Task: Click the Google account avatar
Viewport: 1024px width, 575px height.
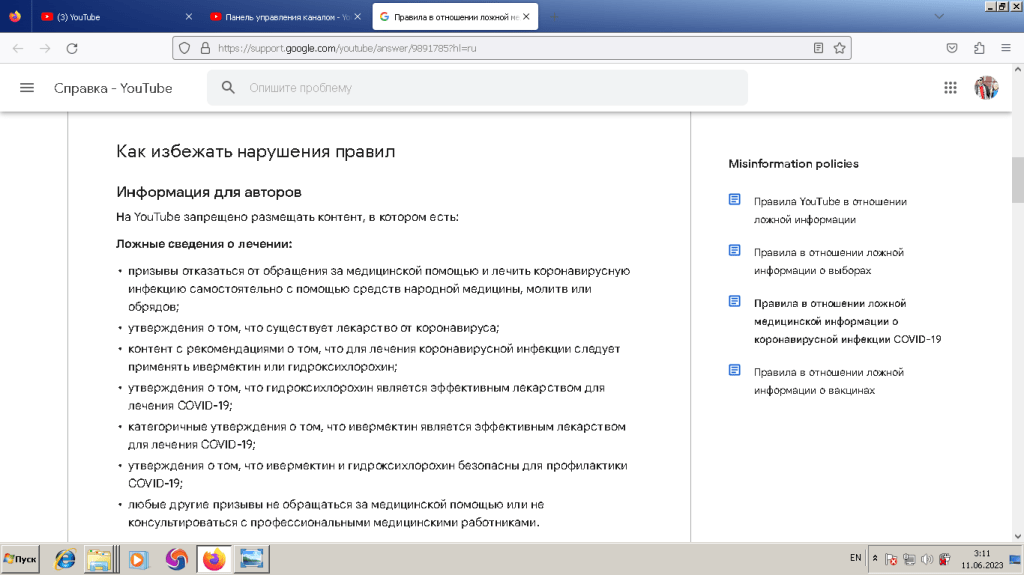Action: coord(986,88)
